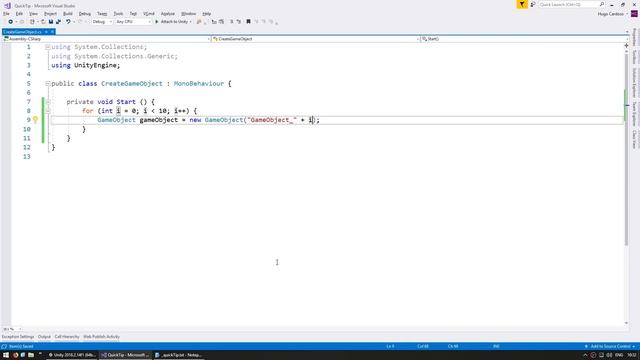Click the Quick Launch search magnifier

point(602,4)
